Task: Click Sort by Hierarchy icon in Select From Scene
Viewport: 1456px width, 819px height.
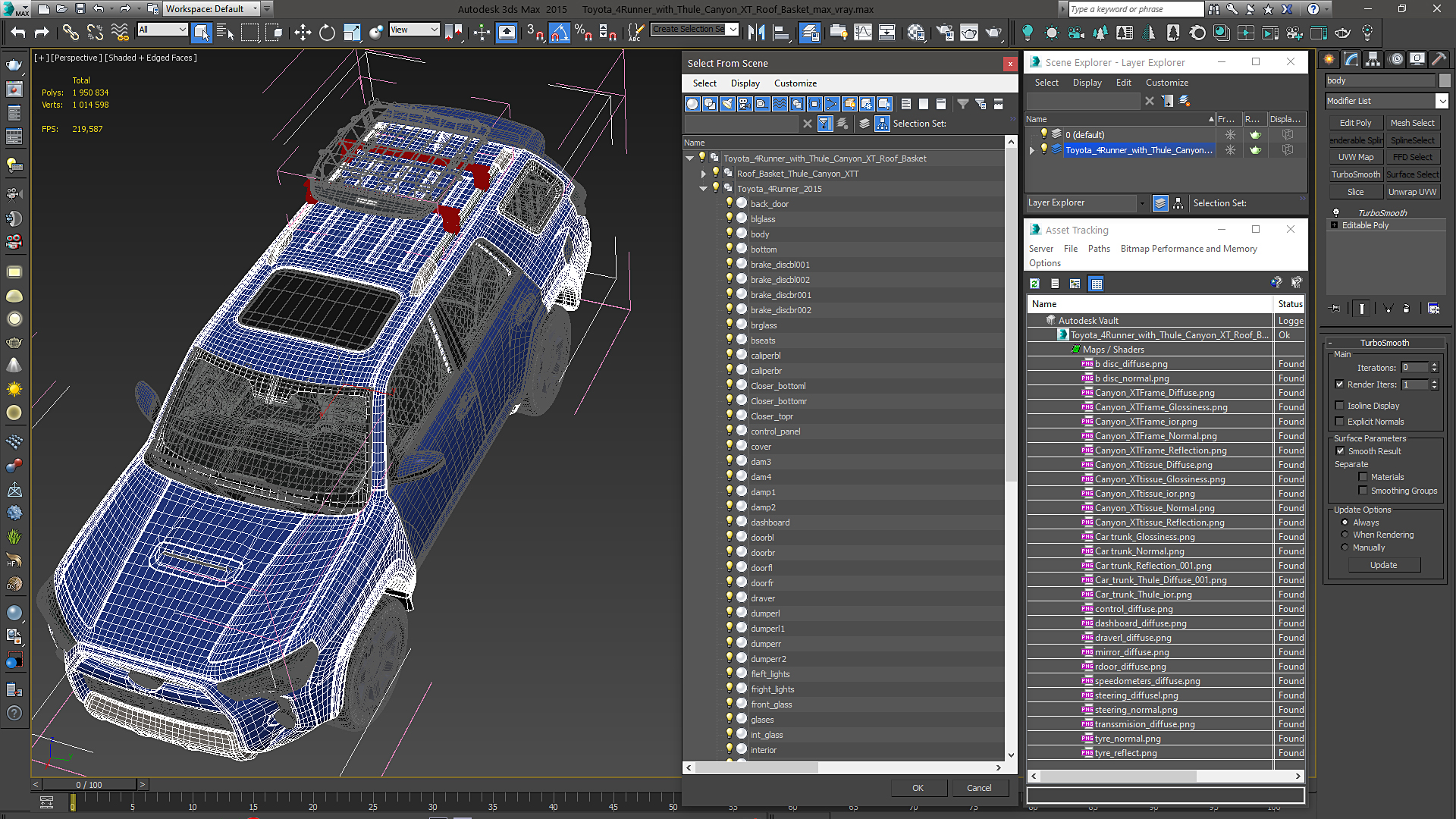Action: (x=882, y=124)
